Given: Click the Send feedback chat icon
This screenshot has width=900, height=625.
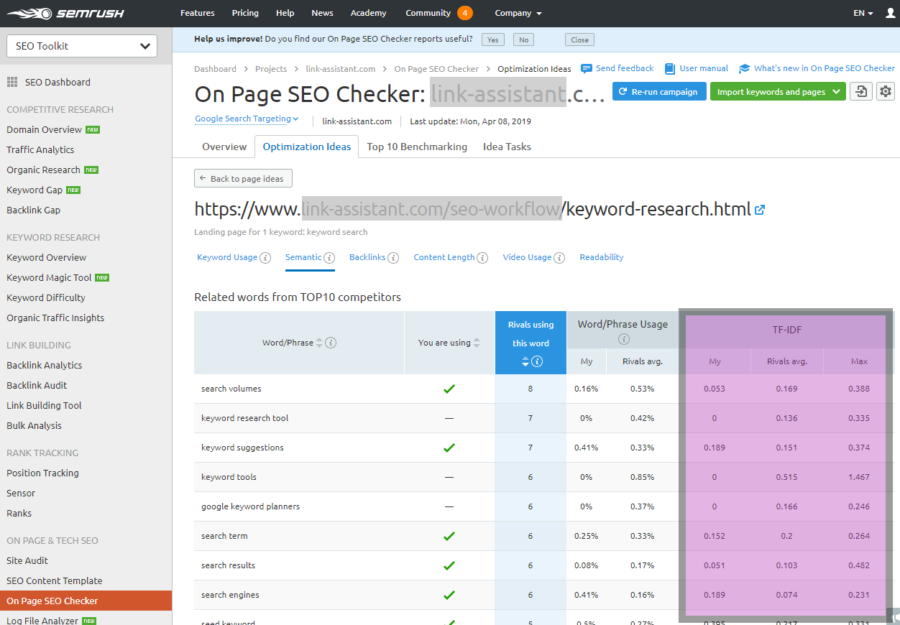Looking at the screenshot, I should [586, 69].
